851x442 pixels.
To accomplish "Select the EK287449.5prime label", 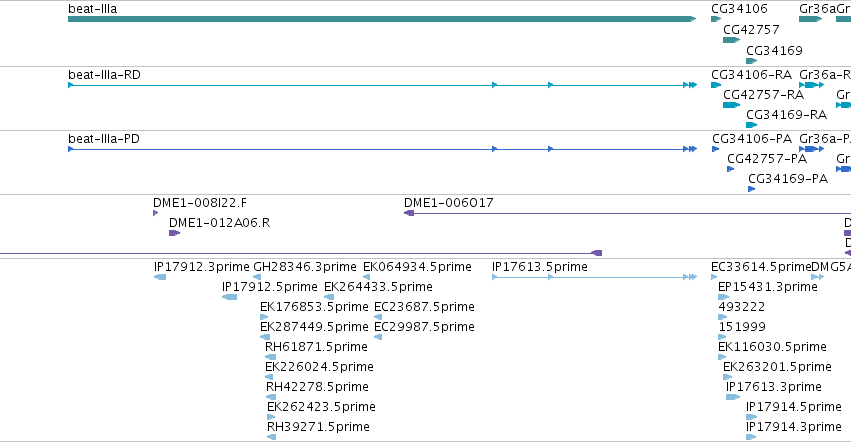I will pos(314,327).
